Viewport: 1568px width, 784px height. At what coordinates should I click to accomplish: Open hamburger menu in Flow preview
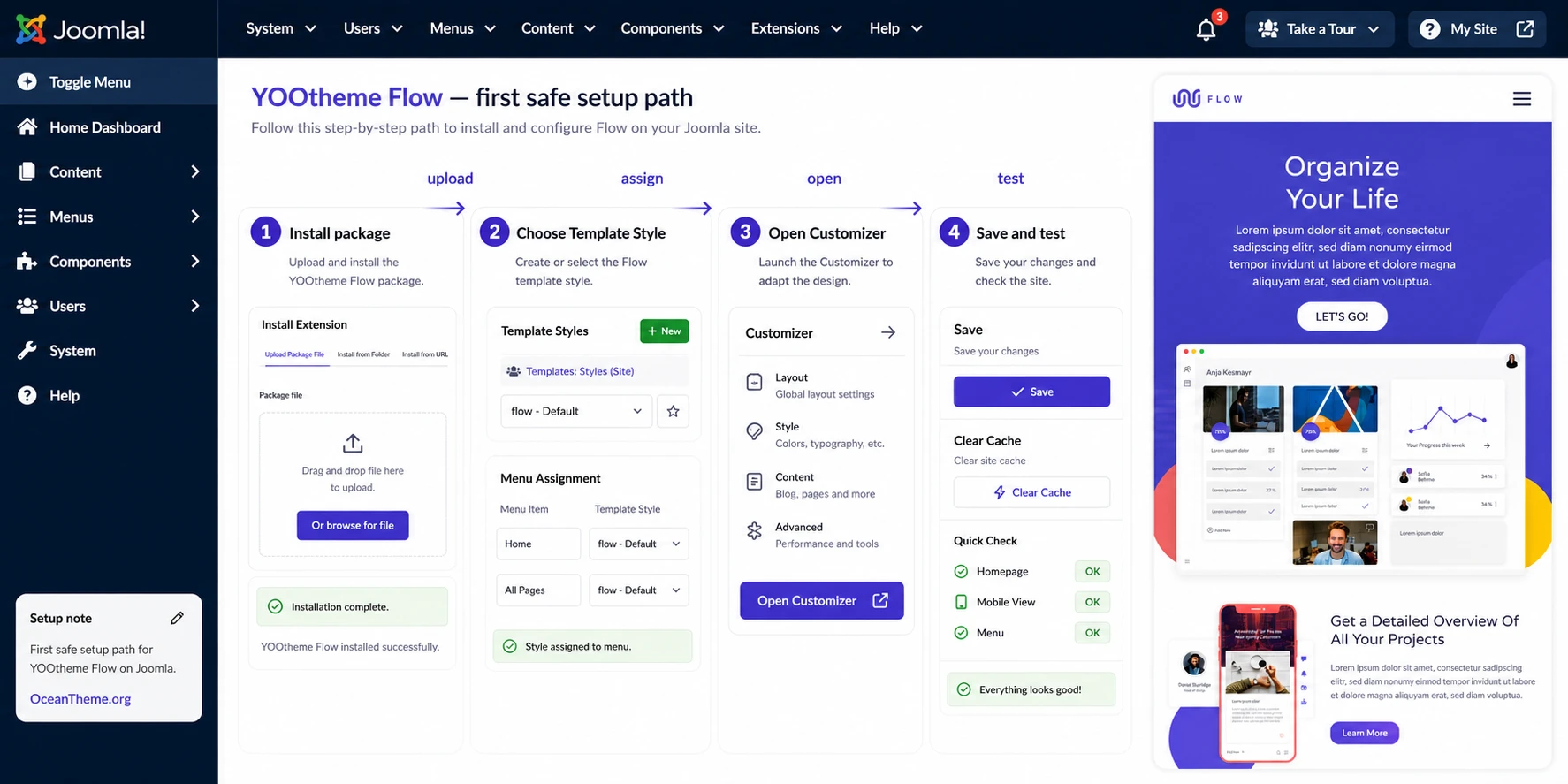coord(1521,99)
